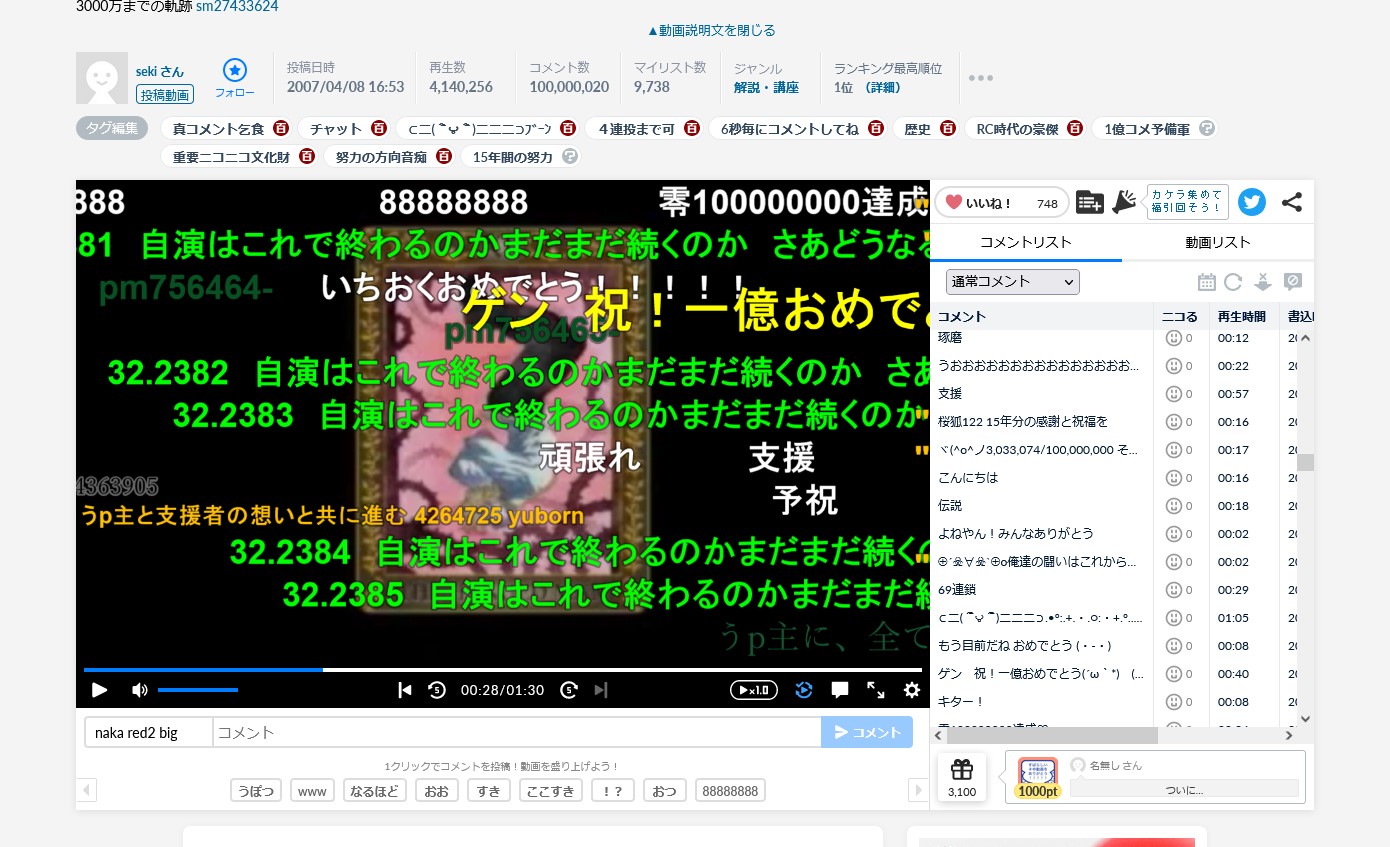Nicoru smiley for 69連鎖 comment
Screen dimensions: 1390x847
click(x=1174, y=590)
